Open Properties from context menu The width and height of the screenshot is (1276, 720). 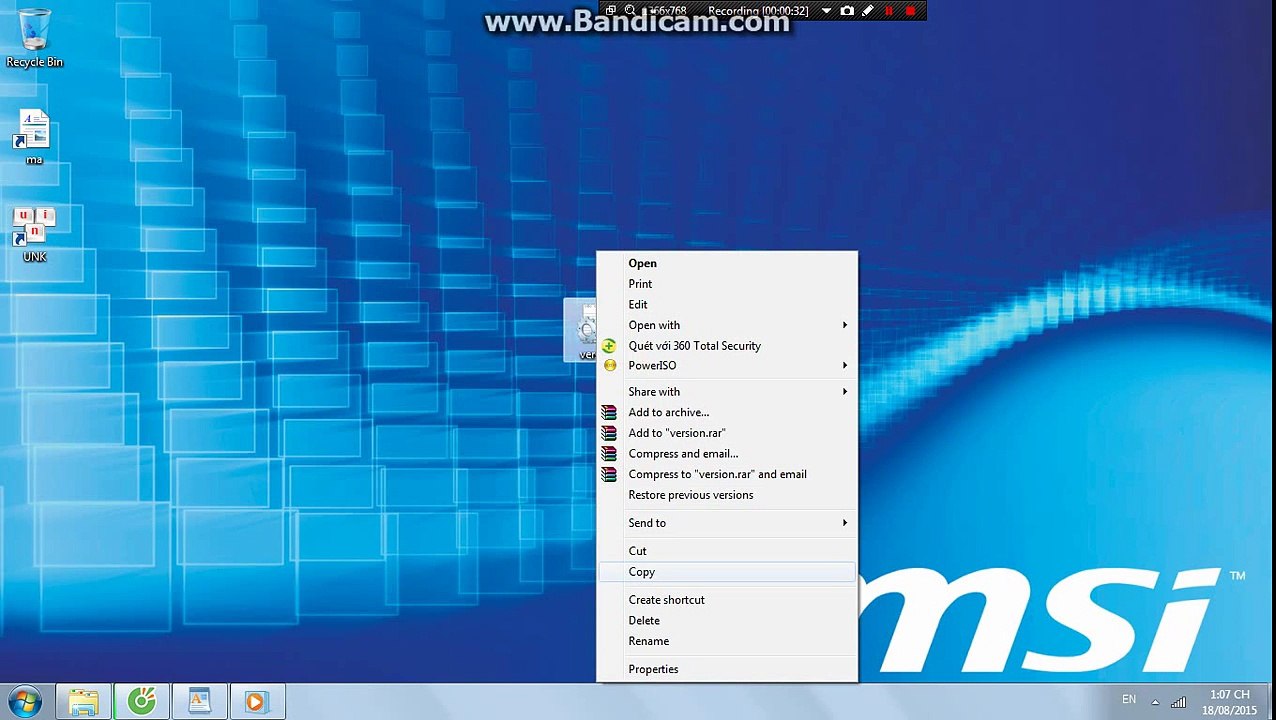(727, 669)
